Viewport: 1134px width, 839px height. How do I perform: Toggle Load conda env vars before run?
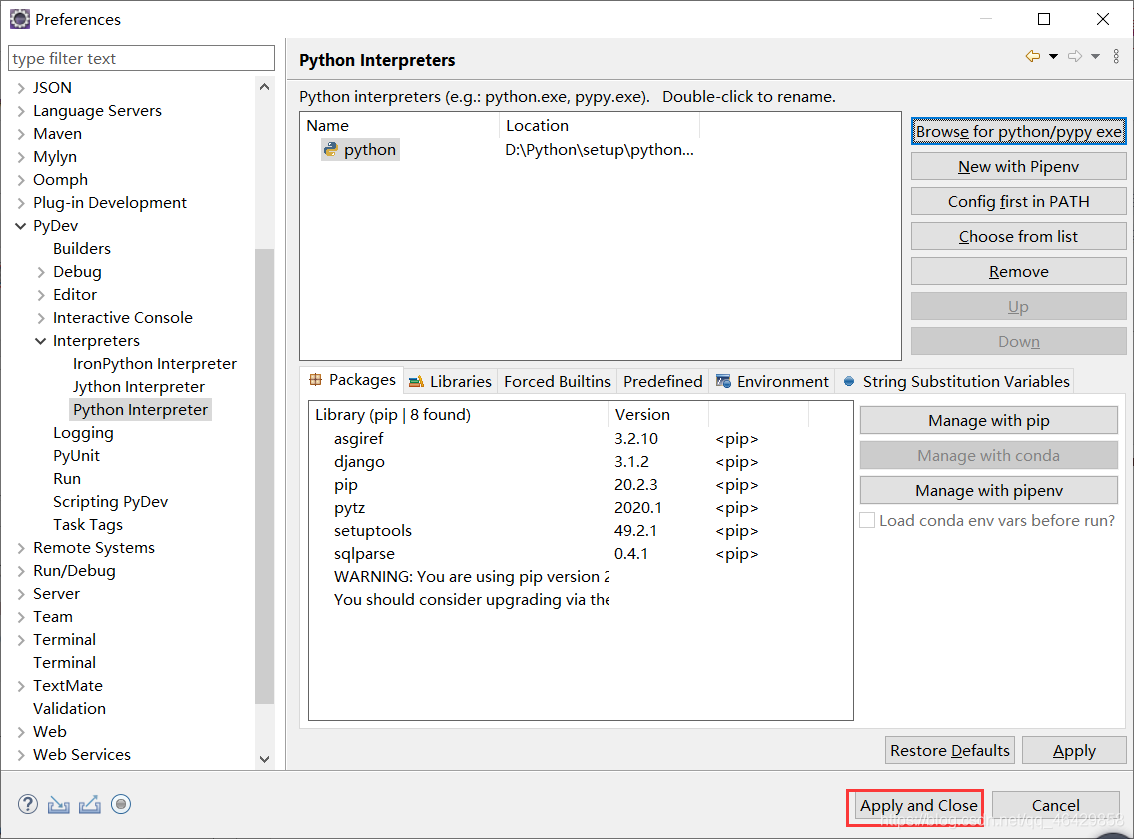866,520
